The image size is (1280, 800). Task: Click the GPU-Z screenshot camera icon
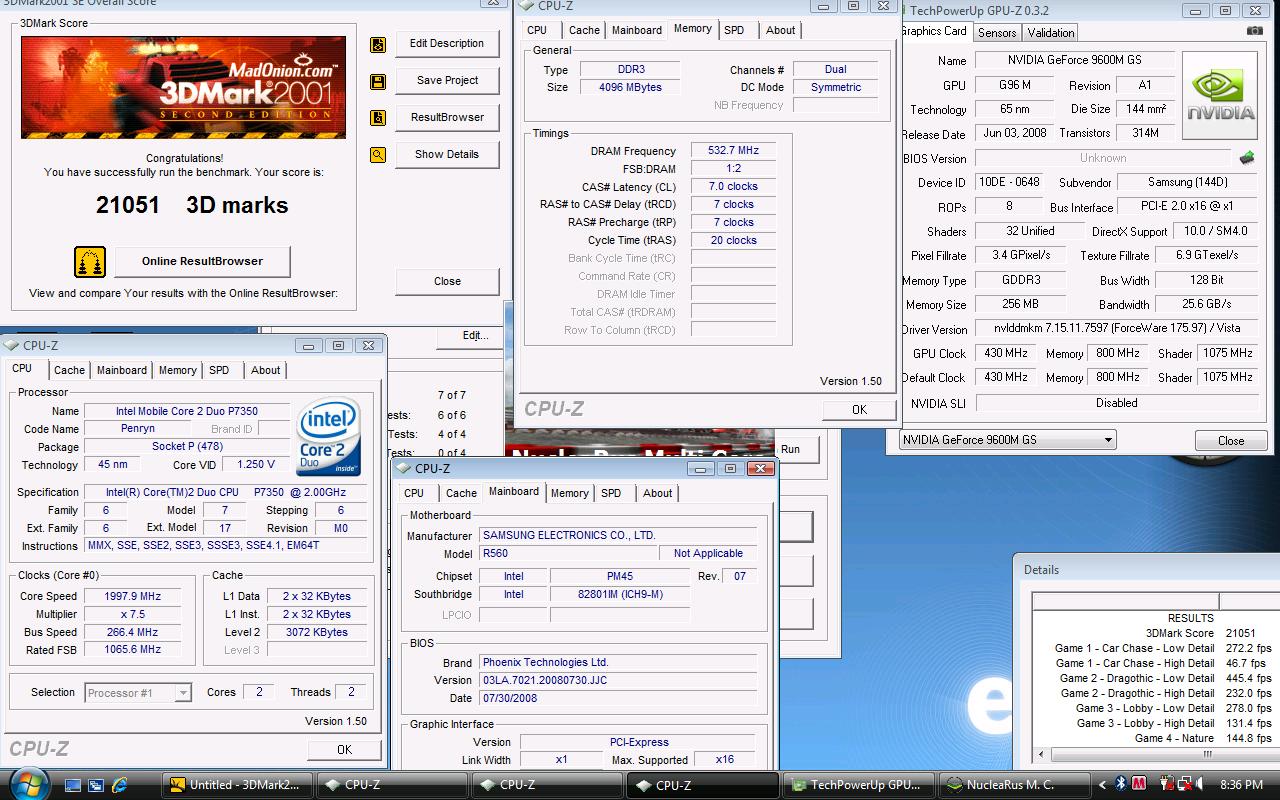click(1255, 31)
